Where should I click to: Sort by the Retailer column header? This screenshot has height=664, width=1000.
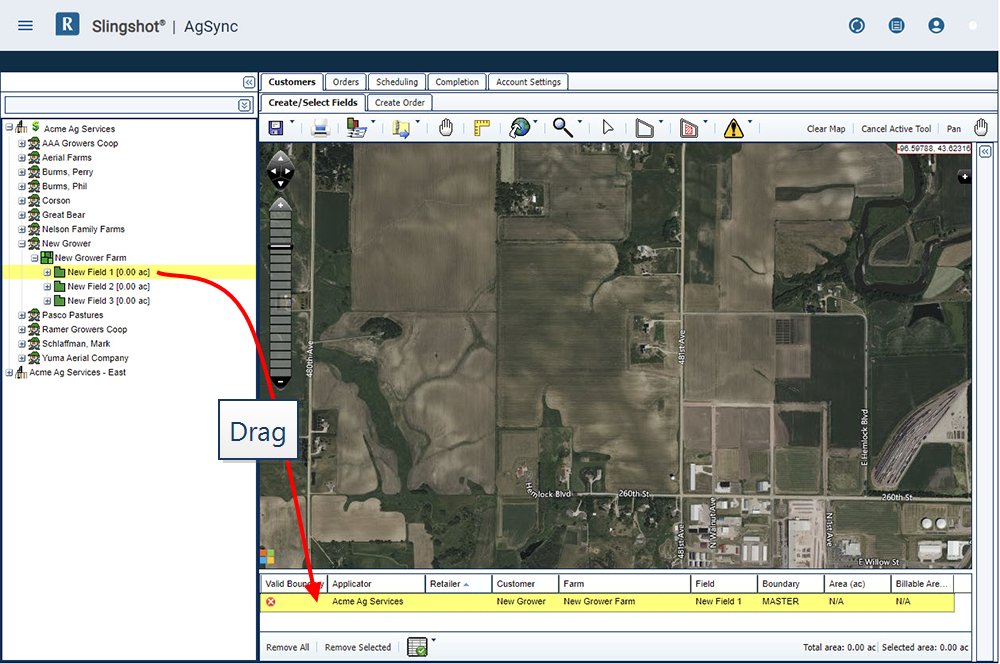459,584
